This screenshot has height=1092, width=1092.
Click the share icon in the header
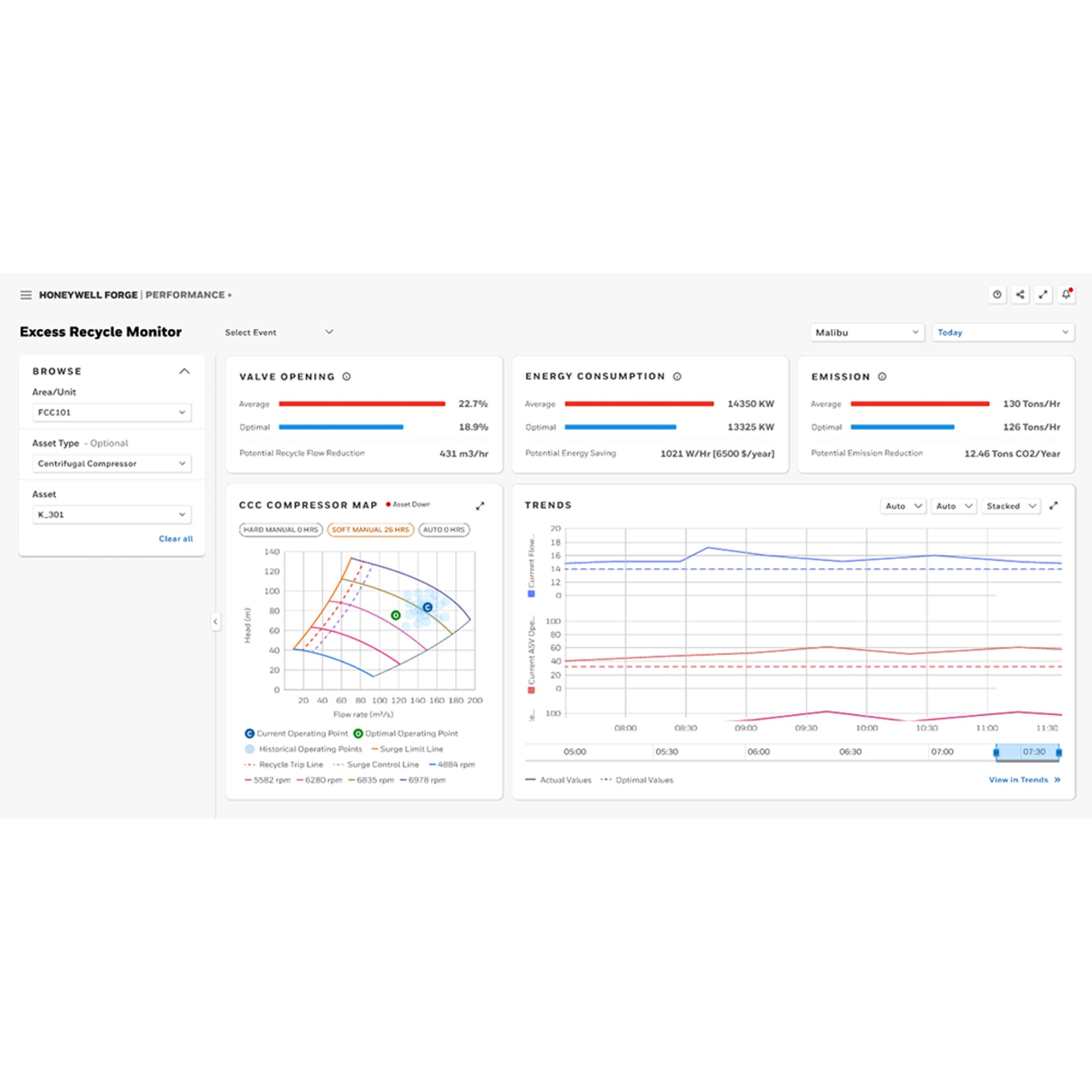pos(1020,294)
